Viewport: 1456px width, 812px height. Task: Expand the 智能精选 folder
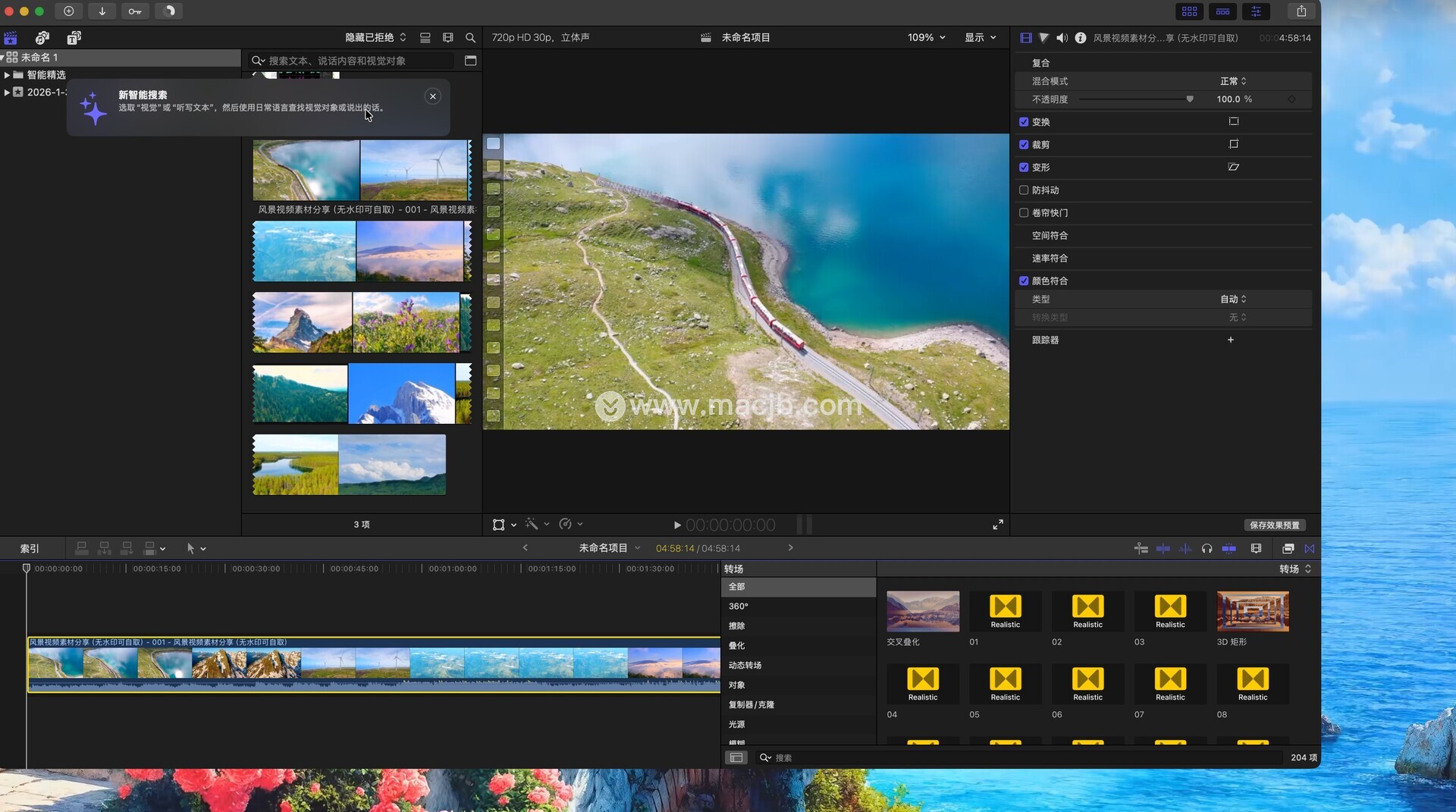coord(7,75)
